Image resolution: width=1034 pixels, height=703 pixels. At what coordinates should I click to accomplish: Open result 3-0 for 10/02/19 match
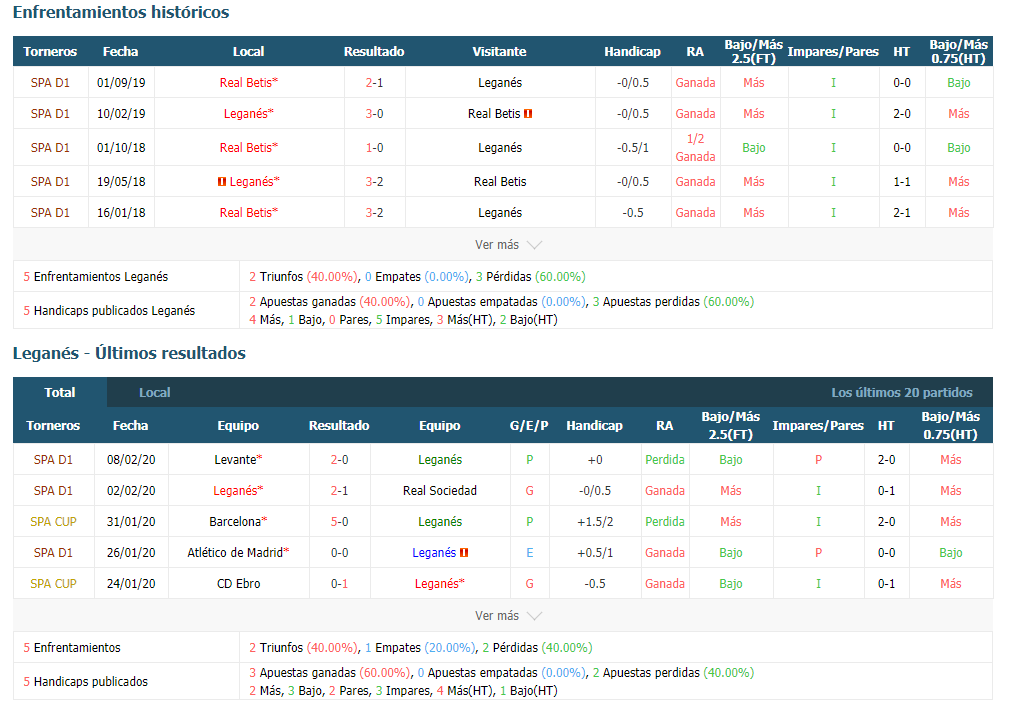374,113
